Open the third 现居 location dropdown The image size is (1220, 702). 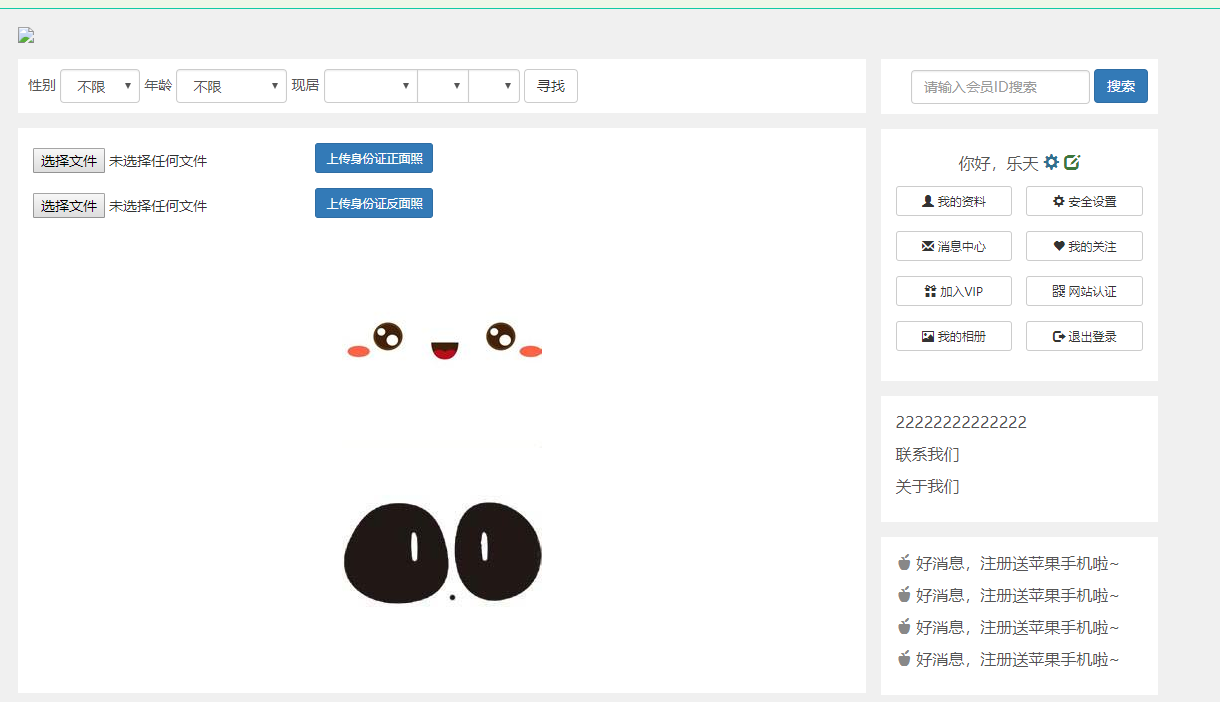(494, 86)
